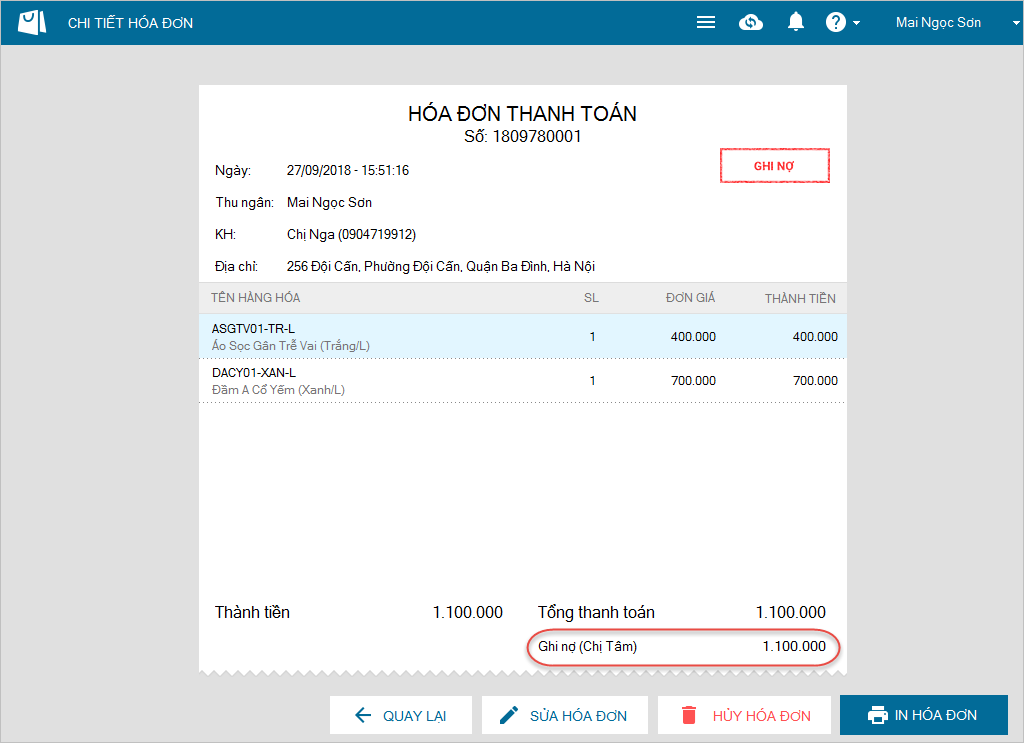
Task: Click the shopping bag app logo
Action: (32, 22)
